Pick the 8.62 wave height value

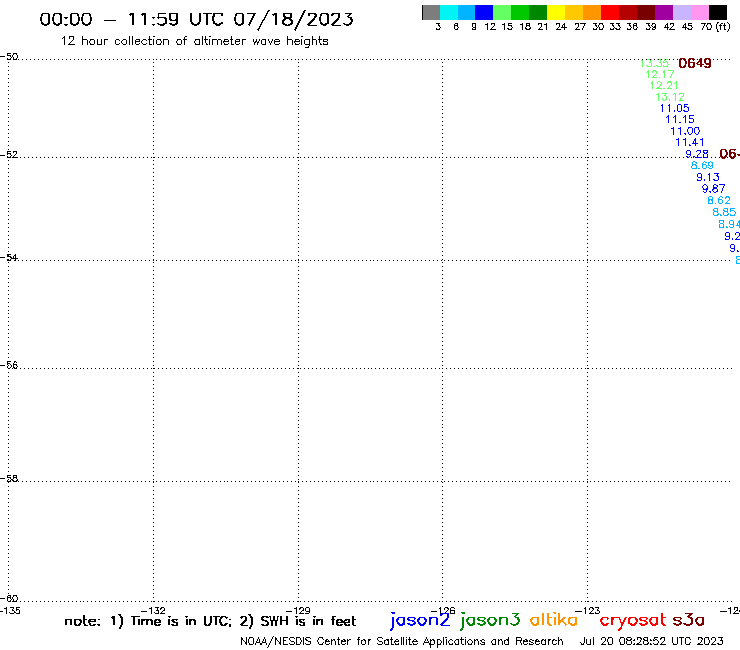719,201
